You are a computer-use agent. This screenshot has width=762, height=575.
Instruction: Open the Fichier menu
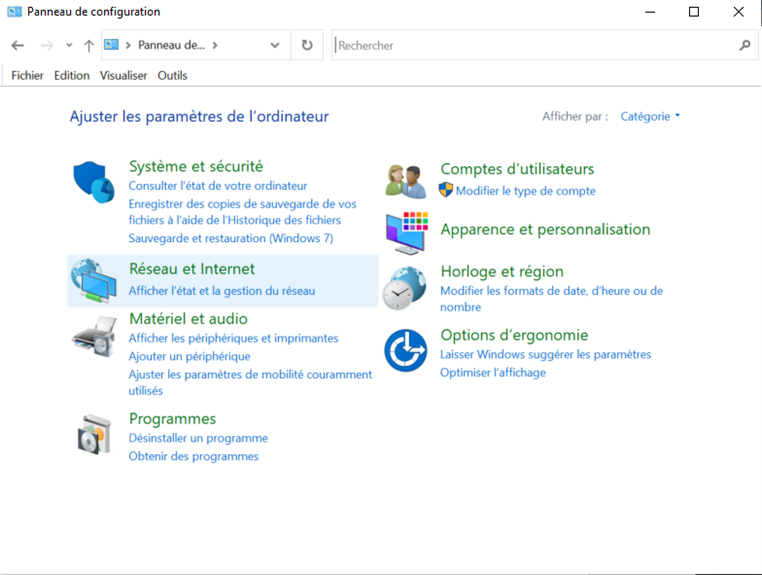[27, 75]
